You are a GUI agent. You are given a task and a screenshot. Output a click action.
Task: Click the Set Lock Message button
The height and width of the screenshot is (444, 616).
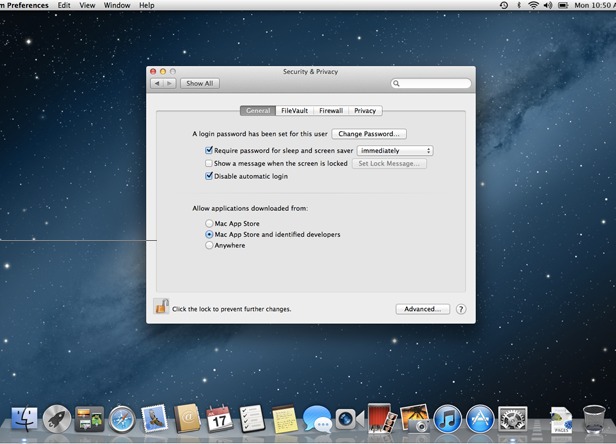389,163
